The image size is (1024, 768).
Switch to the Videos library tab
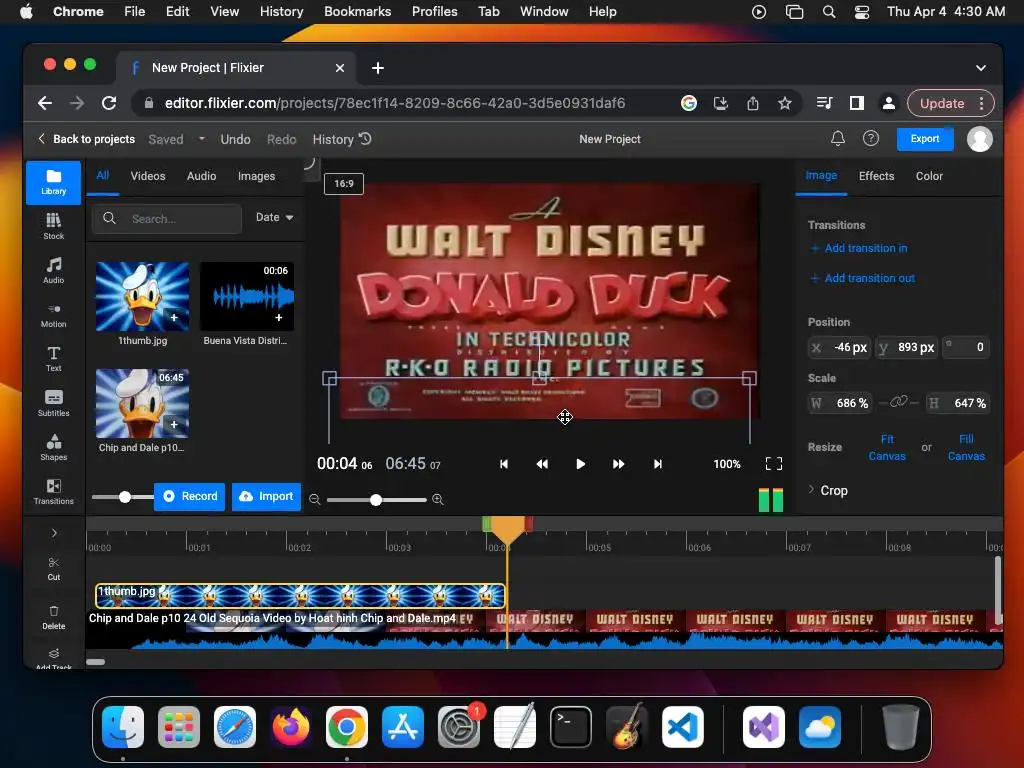pyautogui.click(x=148, y=176)
